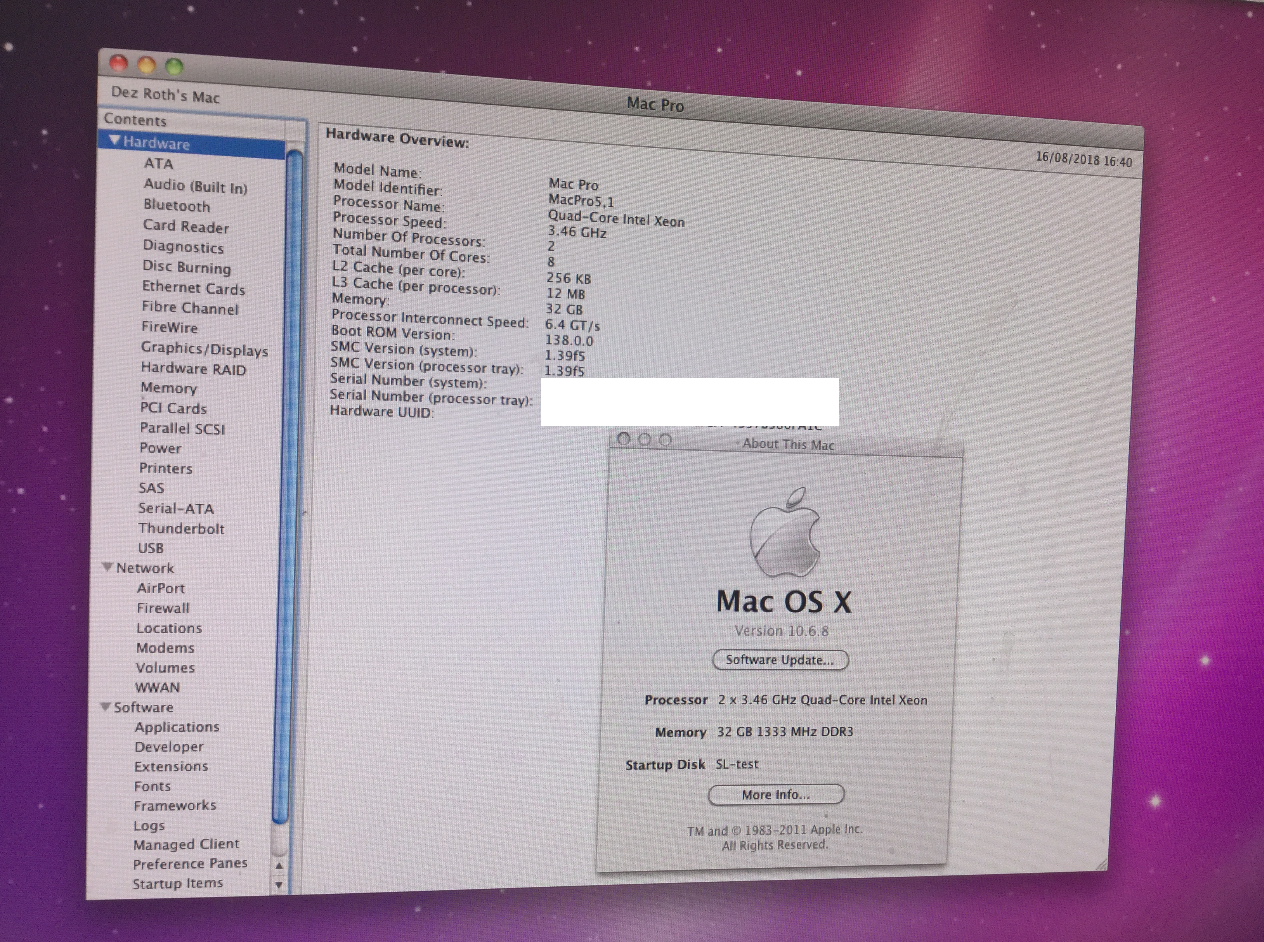Show Ethernet Cards information
Screen dimensions: 1264x942
193,288
